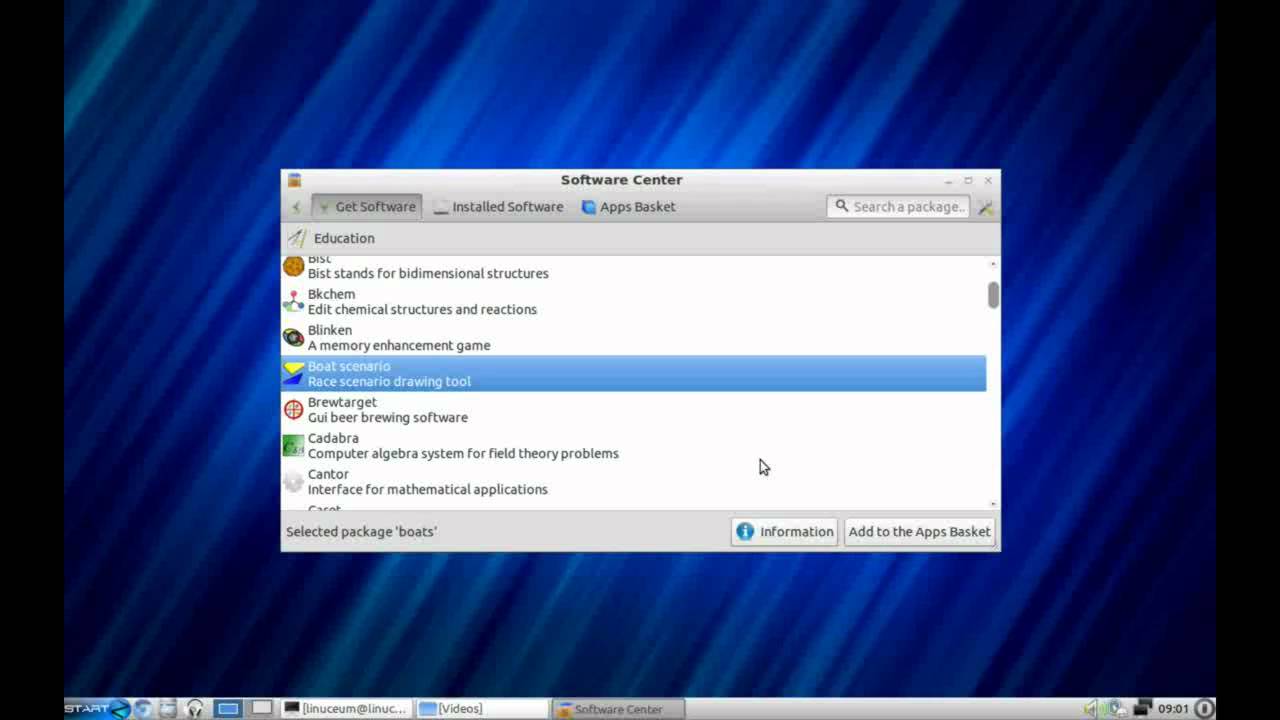Select the Bist package icon
The height and width of the screenshot is (720, 1280).
click(293, 265)
